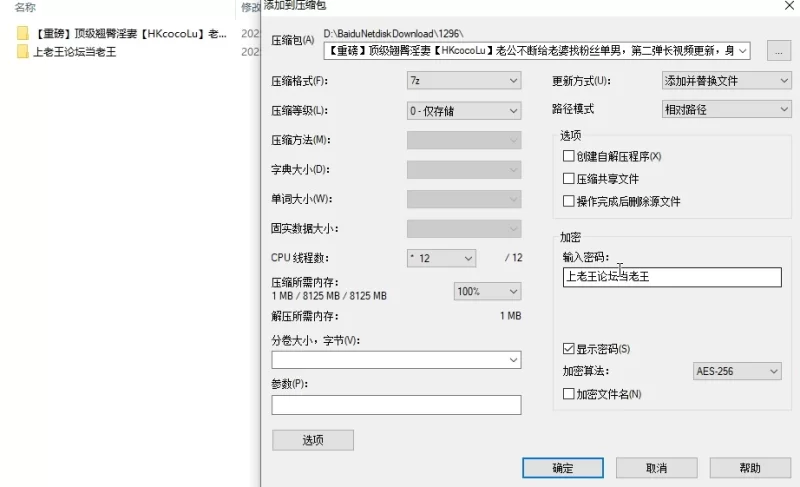This screenshot has height=487, width=800.
Task: Click the folder icon of the 【重磅】 item
Action: pyautogui.click(x=22, y=33)
